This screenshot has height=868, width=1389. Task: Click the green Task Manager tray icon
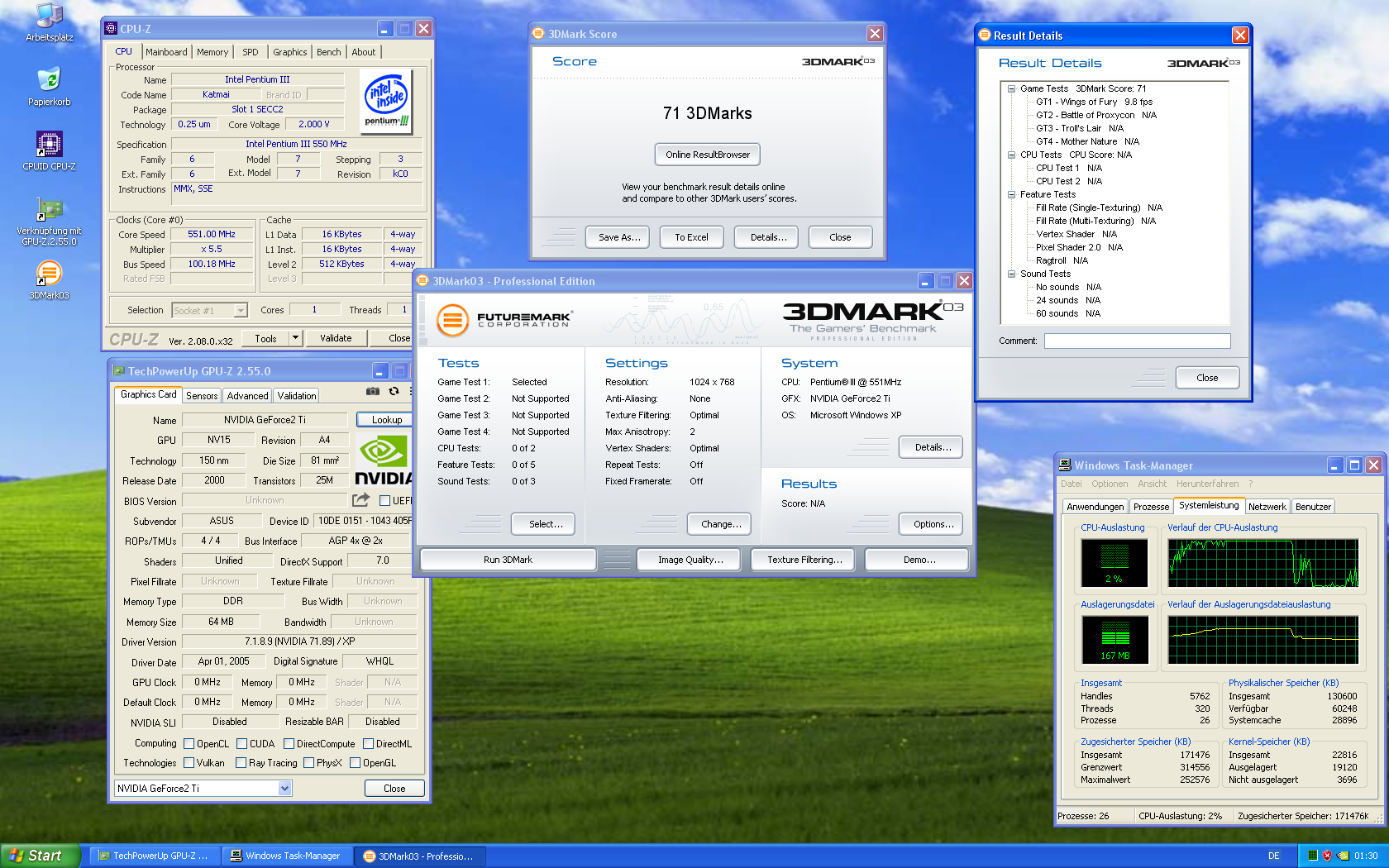[x=1312, y=856]
